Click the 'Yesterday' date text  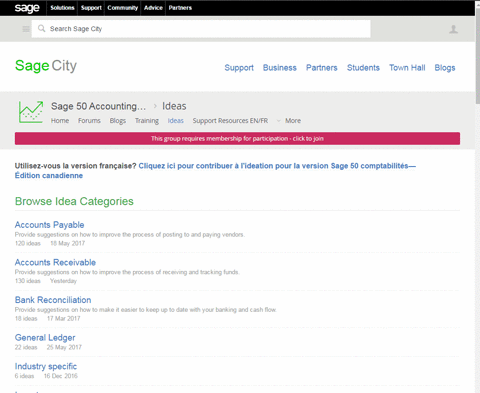coord(63,281)
